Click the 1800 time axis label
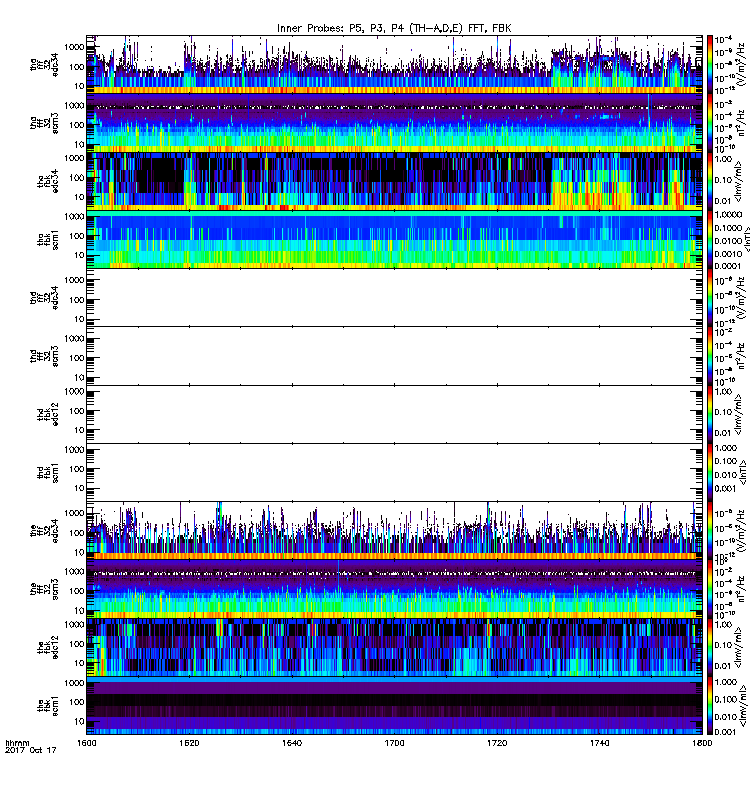This screenshot has height=800, width=750. tap(702, 743)
